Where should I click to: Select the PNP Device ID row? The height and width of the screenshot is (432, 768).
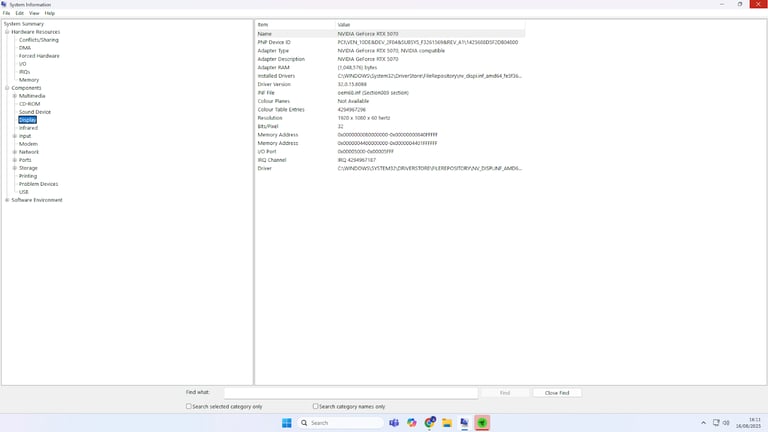pyautogui.click(x=390, y=42)
